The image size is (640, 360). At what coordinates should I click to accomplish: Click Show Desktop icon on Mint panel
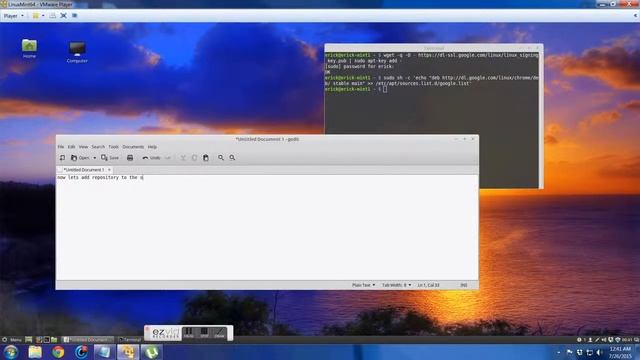(x=28, y=340)
